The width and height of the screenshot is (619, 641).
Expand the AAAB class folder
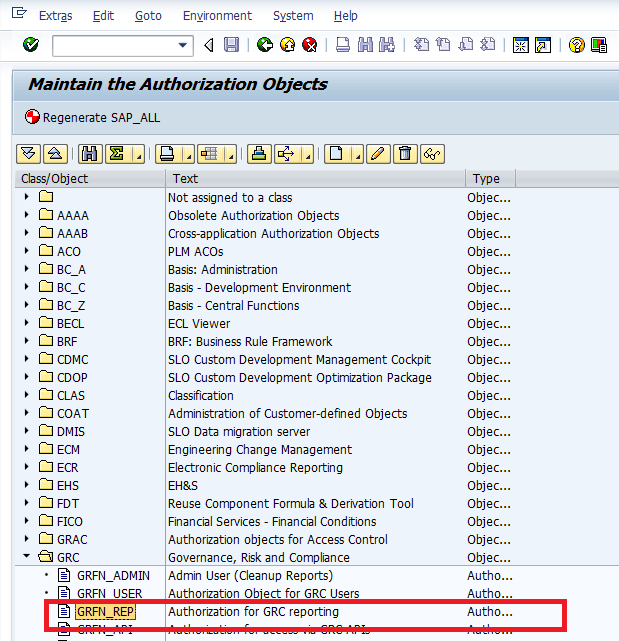pyautogui.click(x=27, y=234)
